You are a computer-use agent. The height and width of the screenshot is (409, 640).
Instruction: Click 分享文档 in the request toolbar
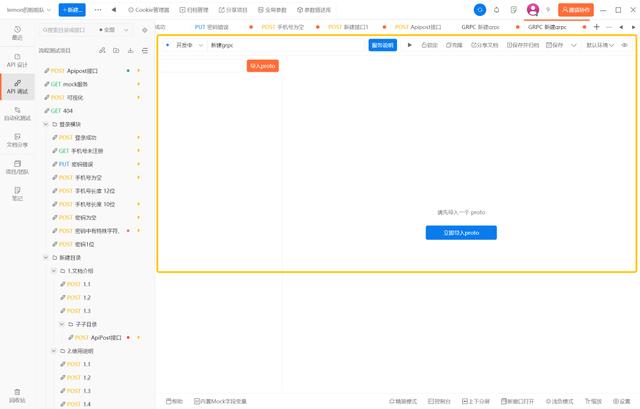[x=484, y=45]
